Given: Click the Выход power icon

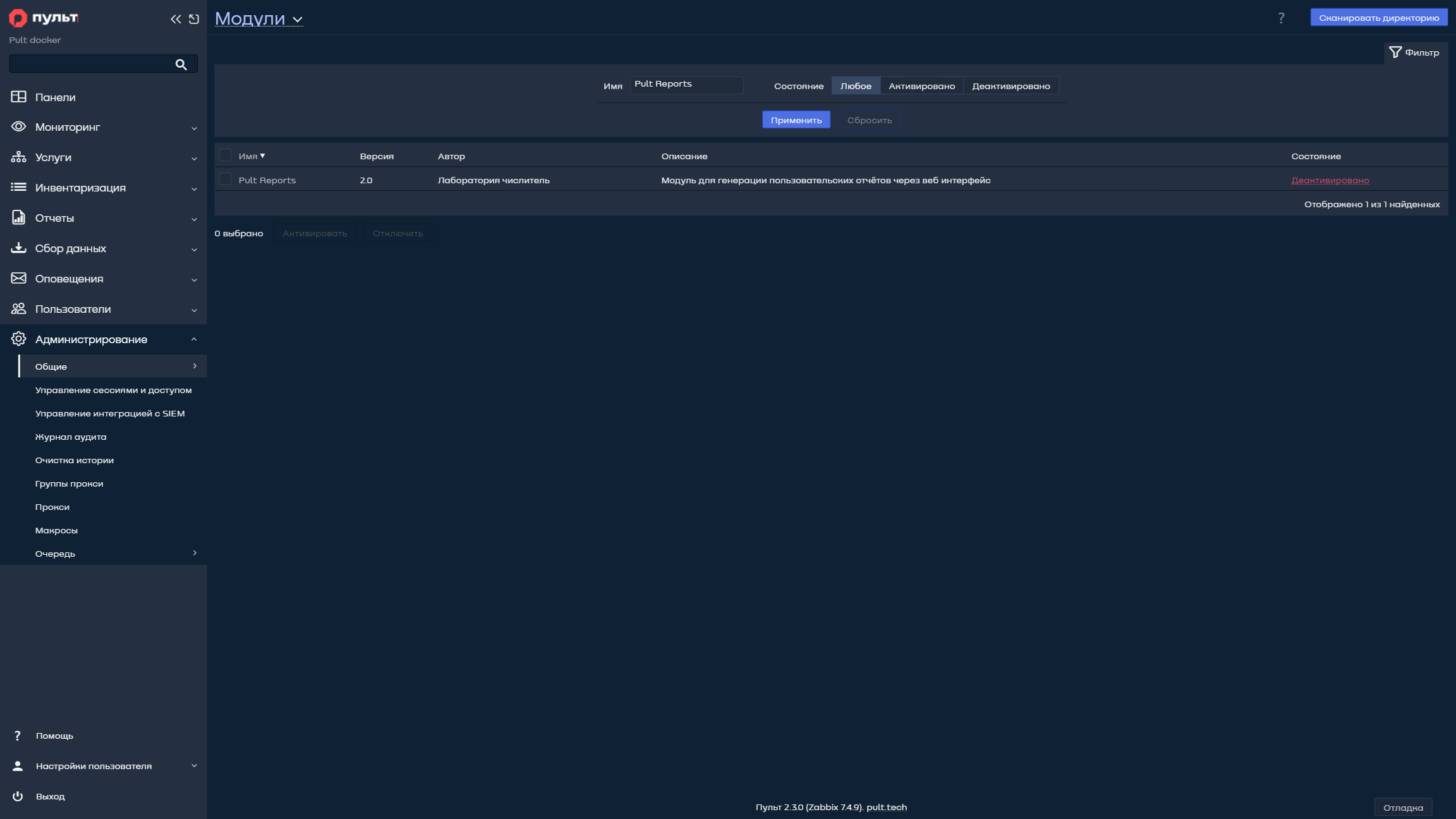Looking at the screenshot, I should coord(18,796).
